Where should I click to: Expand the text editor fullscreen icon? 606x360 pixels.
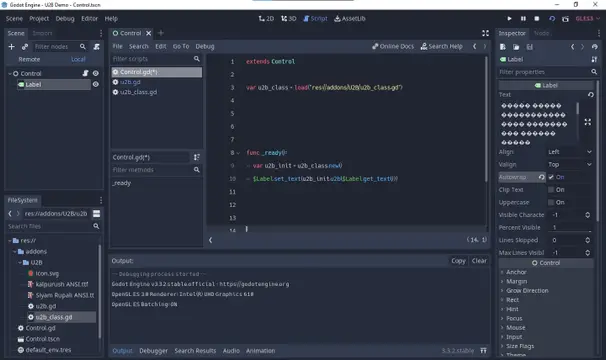[587, 122]
